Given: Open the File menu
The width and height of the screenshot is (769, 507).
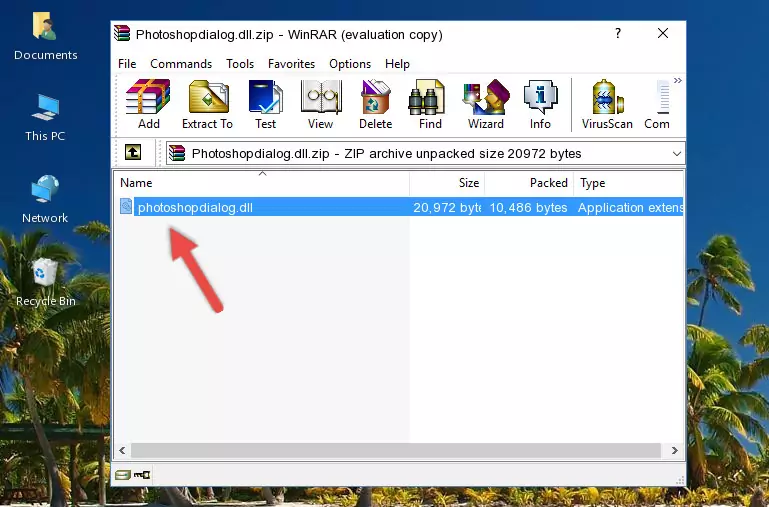Looking at the screenshot, I should [127, 64].
